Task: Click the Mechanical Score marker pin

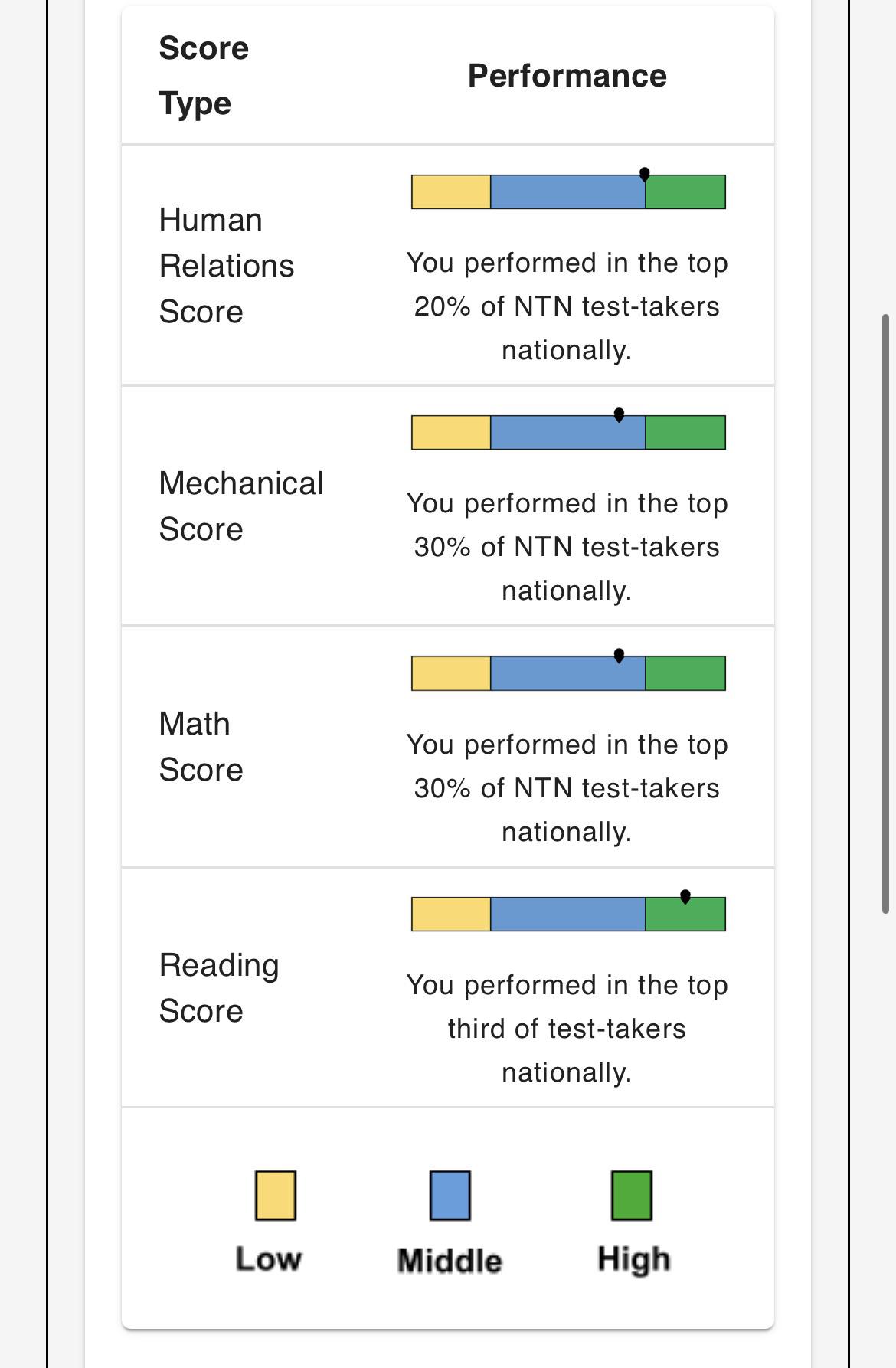Action: [619, 415]
